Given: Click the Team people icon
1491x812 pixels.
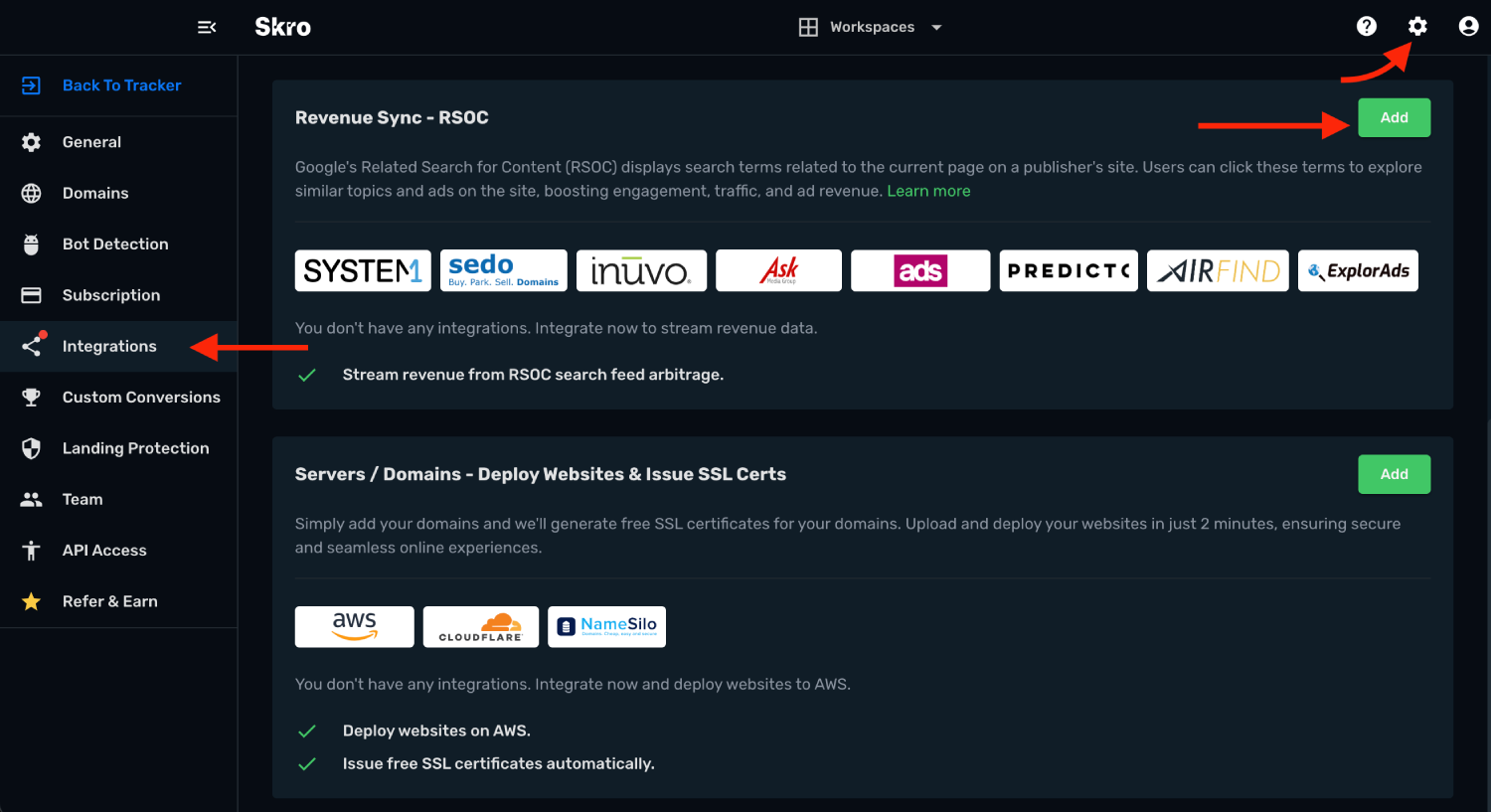Looking at the screenshot, I should [31, 500].
